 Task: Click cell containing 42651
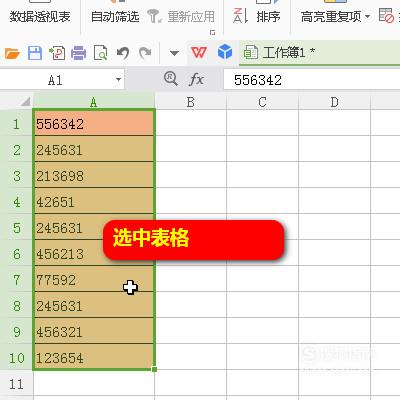94,202
